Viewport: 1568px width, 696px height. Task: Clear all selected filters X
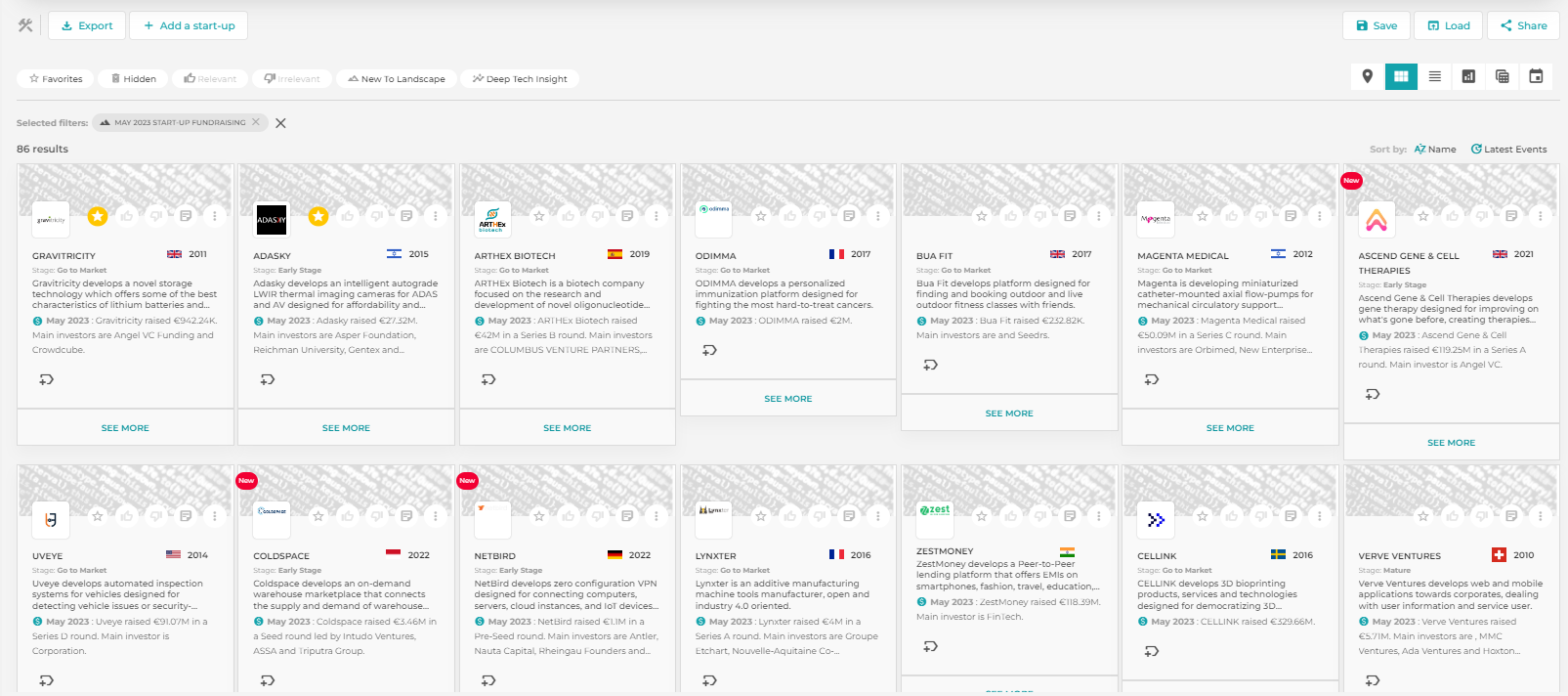click(x=280, y=123)
